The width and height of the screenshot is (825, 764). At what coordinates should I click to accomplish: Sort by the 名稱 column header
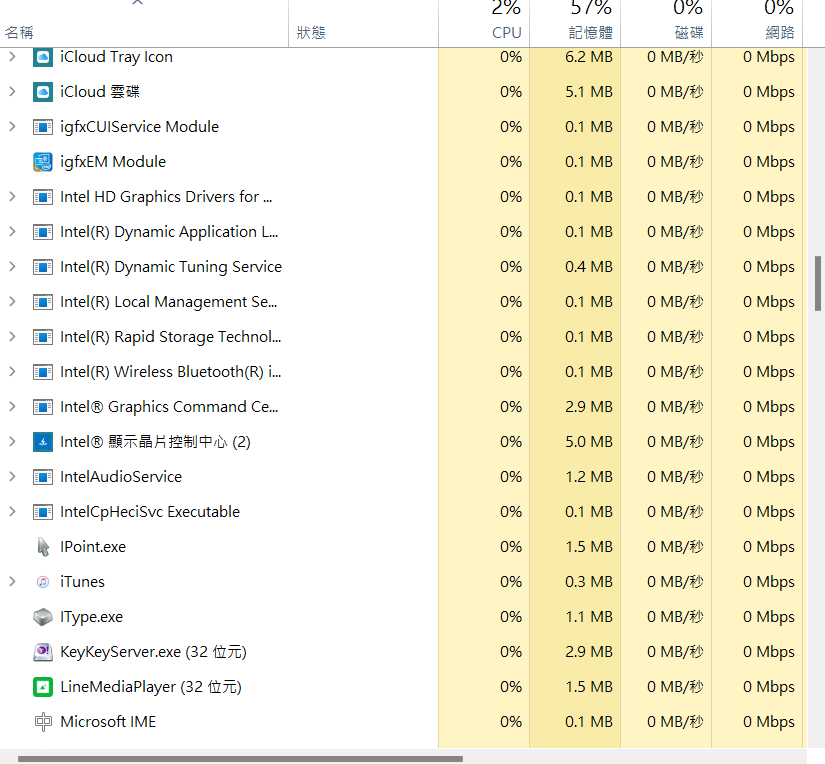click(x=144, y=24)
